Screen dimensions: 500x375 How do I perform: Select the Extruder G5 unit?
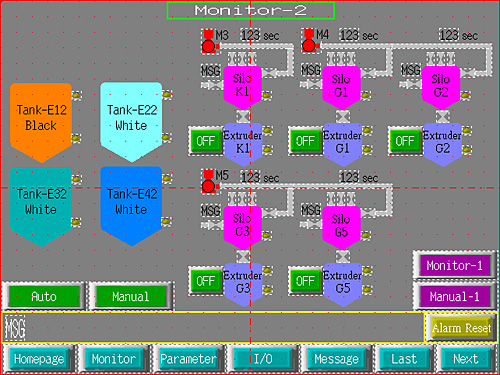coord(342,285)
